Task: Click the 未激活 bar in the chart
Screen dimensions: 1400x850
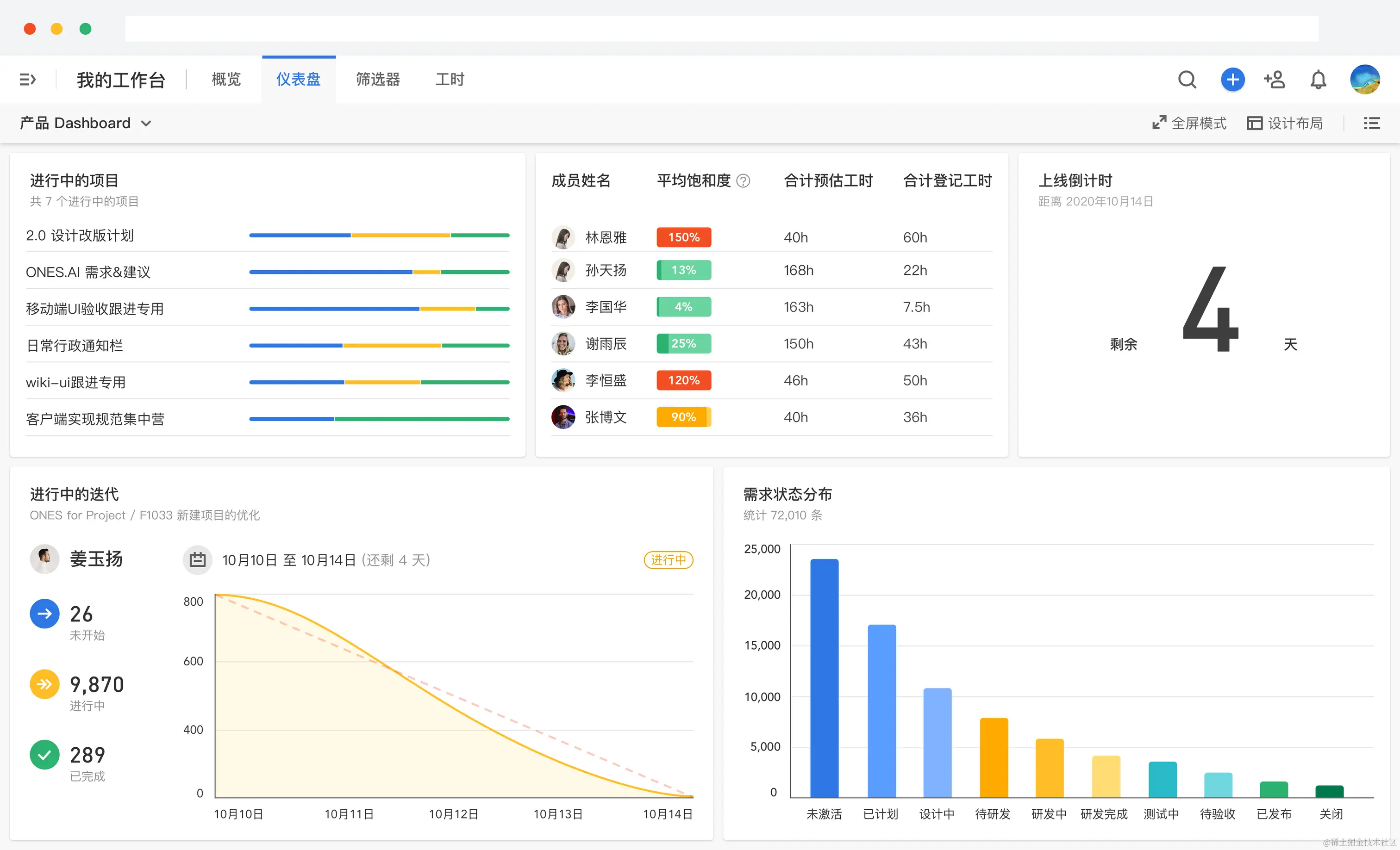Action: pos(824,678)
